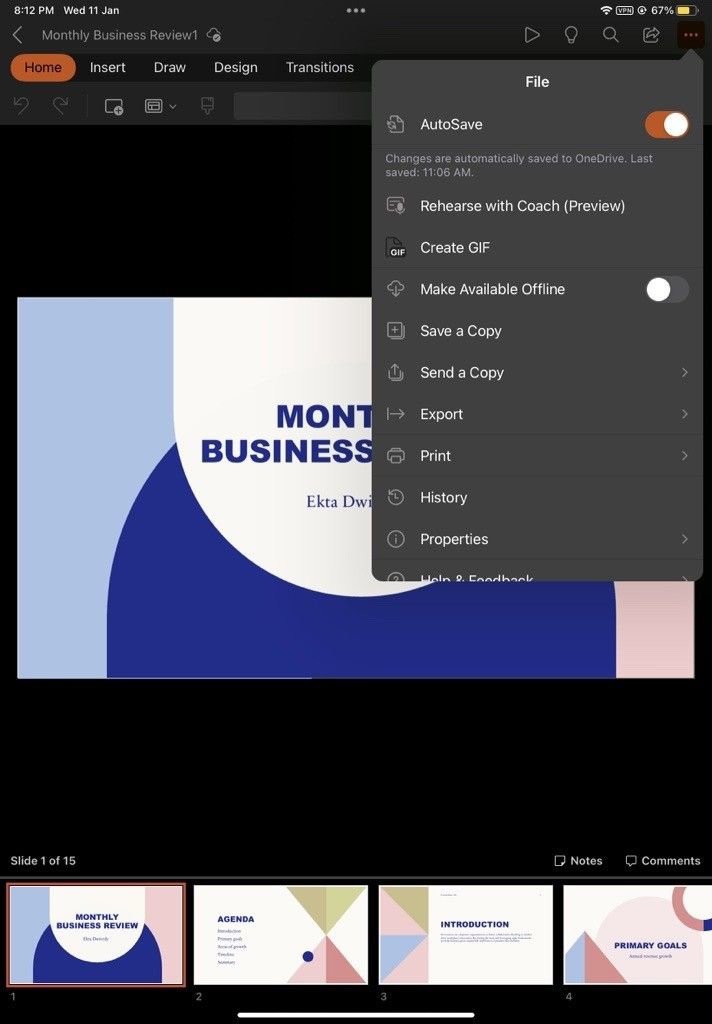This screenshot has height=1024, width=712.
Task: Tap the share icon in top bar
Action: pos(651,35)
